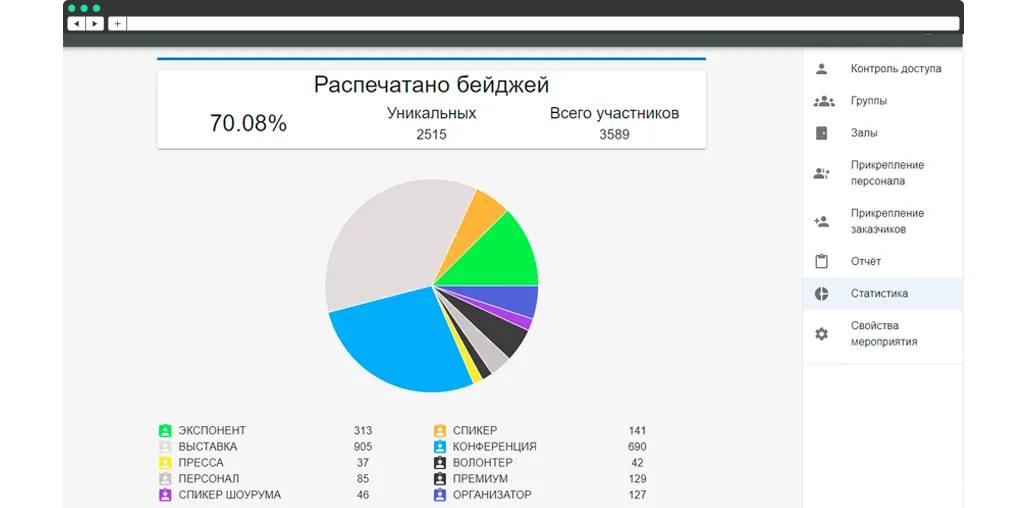Click the pie chart icon beside Статистика
Image resolution: width=1027 pixels, height=508 pixels.
[821, 293]
